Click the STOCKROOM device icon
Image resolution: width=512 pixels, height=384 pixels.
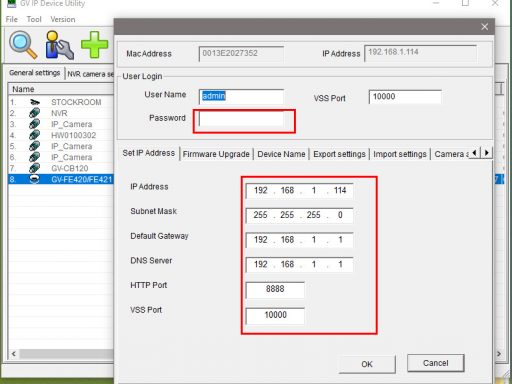point(35,102)
